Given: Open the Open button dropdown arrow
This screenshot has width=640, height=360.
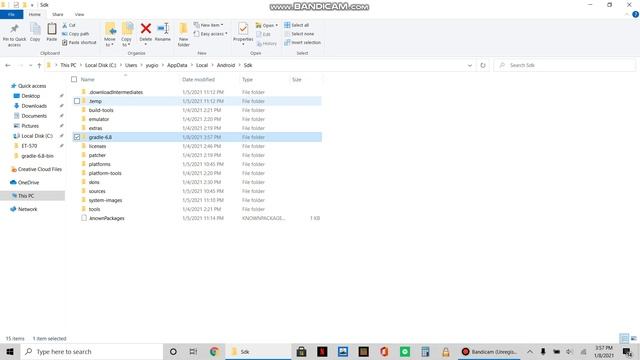Looking at the screenshot, I should tap(276, 25).
